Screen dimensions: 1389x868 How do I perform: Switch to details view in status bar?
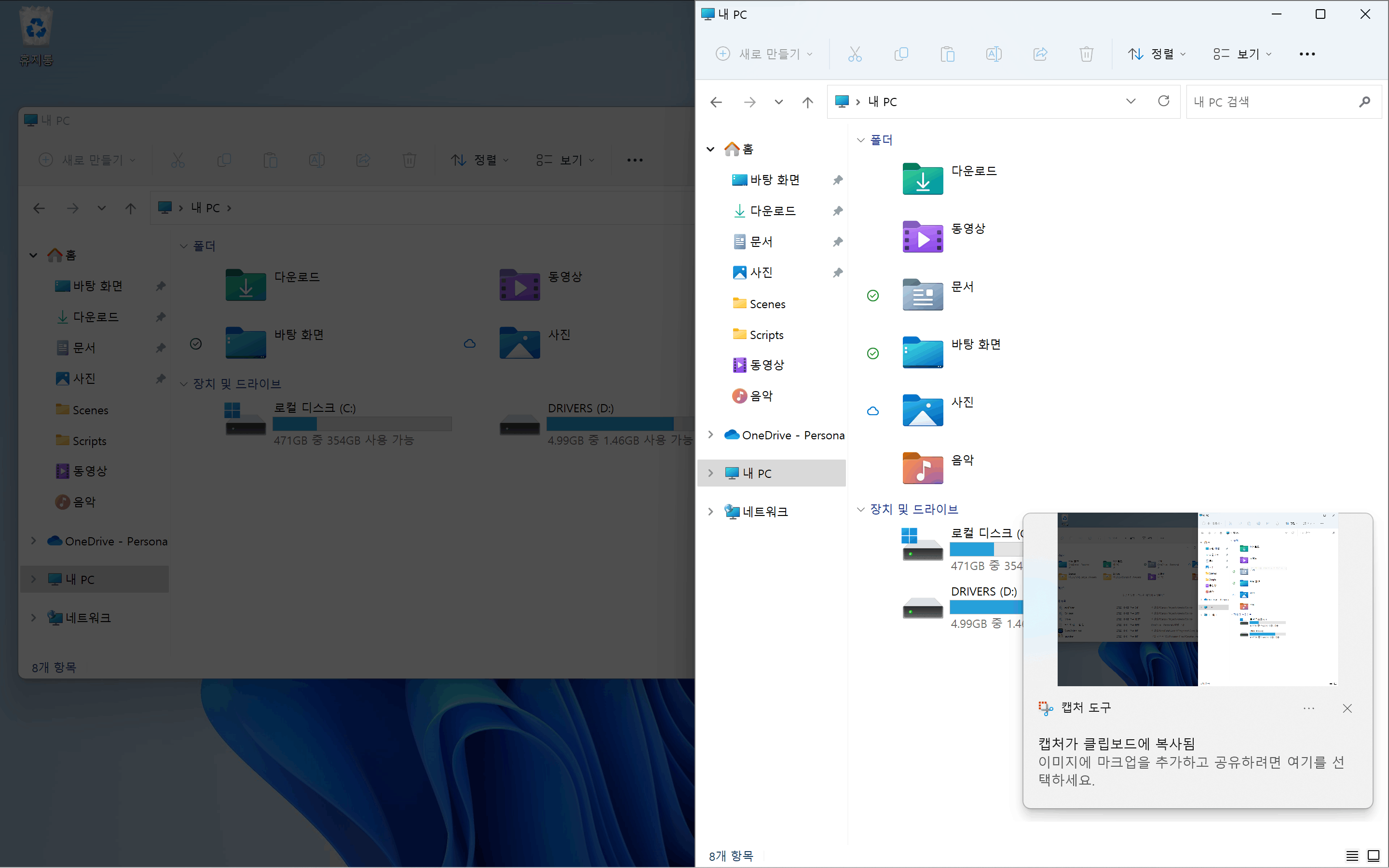[x=1352, y=856]
